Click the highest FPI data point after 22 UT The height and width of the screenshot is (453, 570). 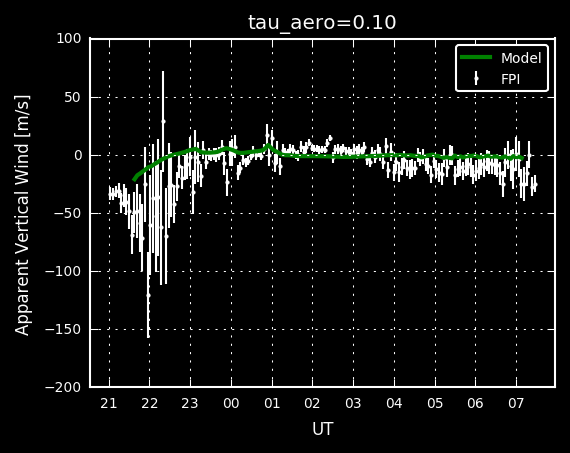pos(163,121)
